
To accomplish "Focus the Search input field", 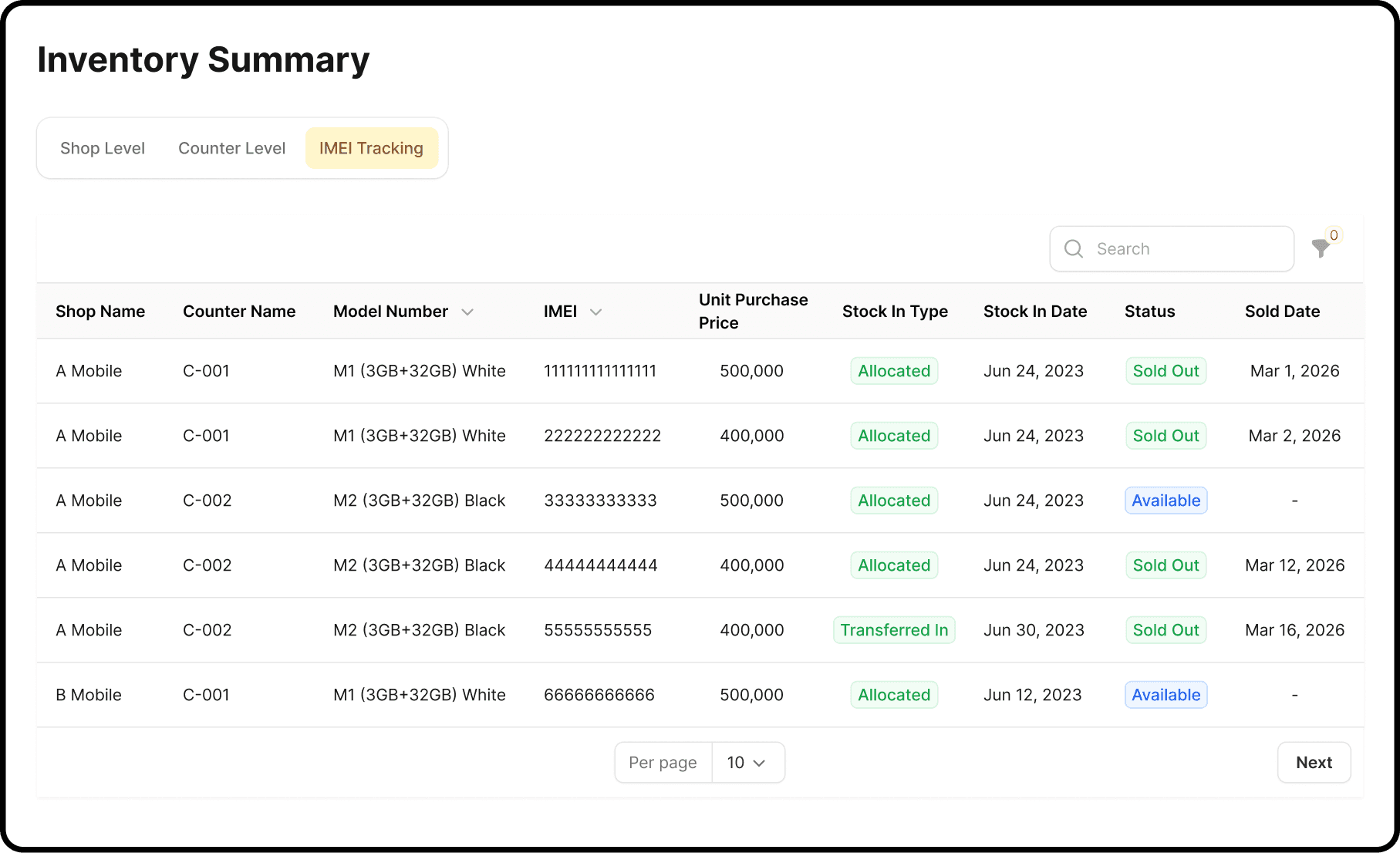I will (1172, 248).
